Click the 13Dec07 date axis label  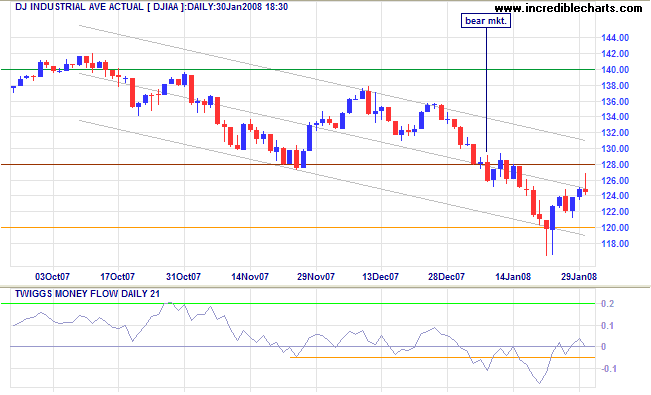(x=381, y=277)
